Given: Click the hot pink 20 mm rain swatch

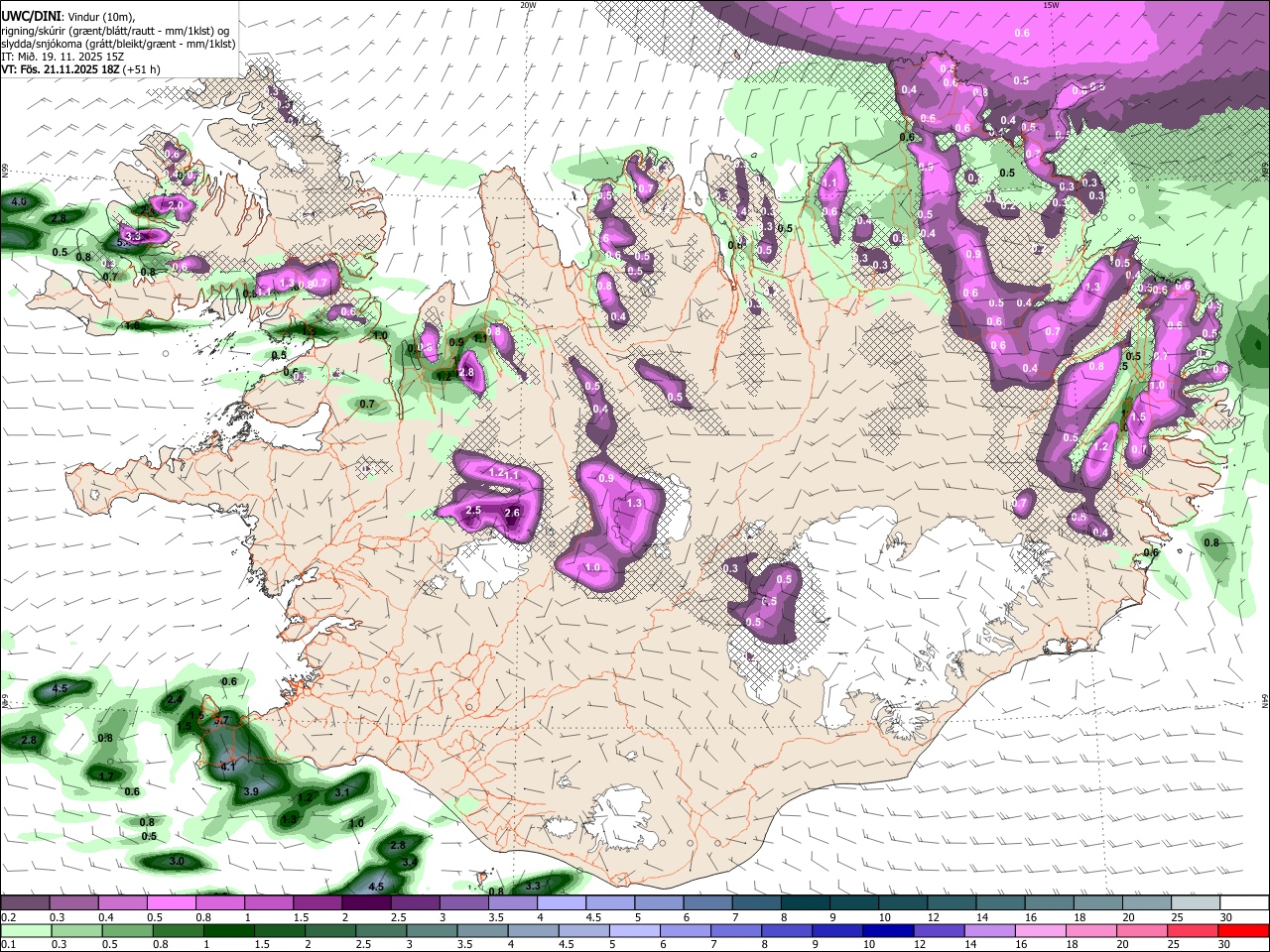Looking at the screenshot, I should pyautogui.click(x=1141, y=930).
